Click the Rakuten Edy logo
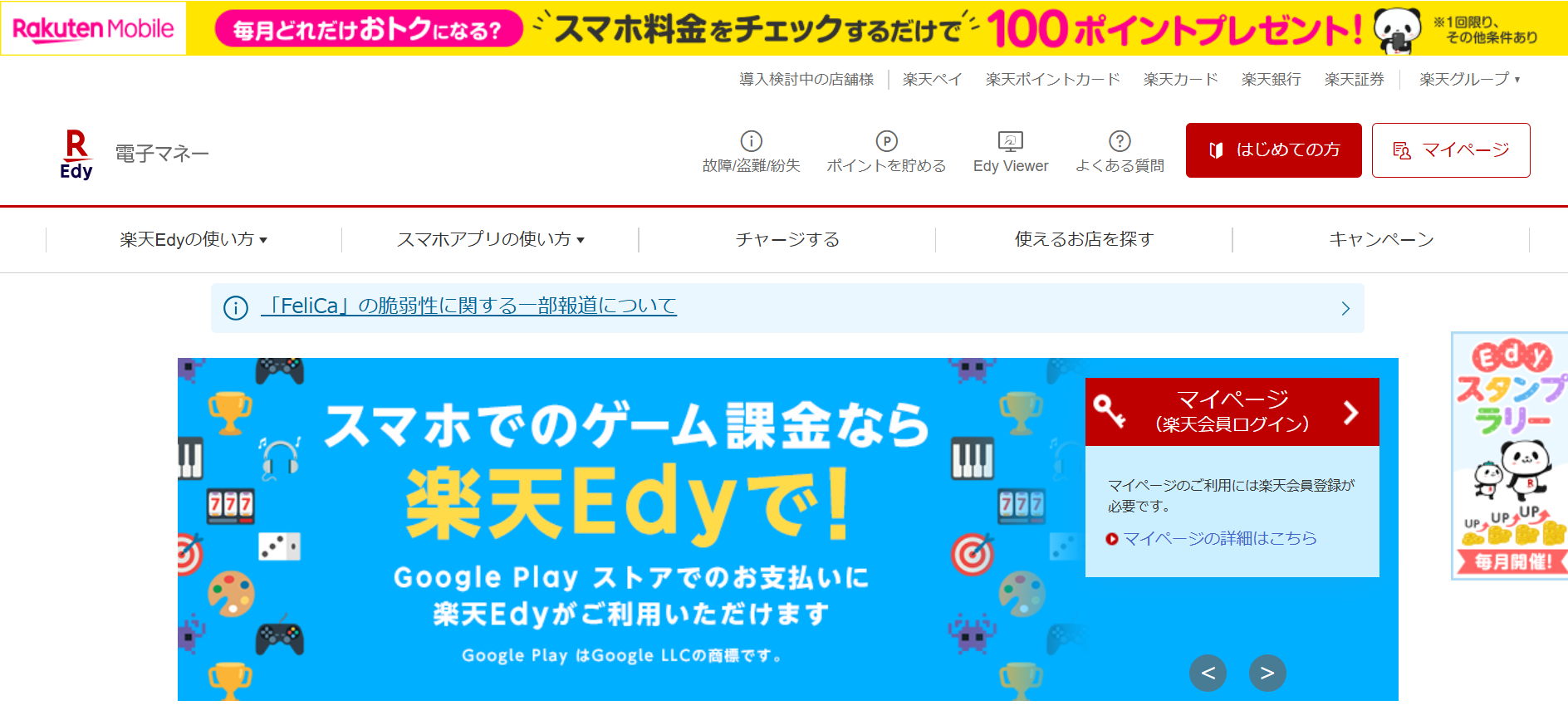 coord(76,154)
